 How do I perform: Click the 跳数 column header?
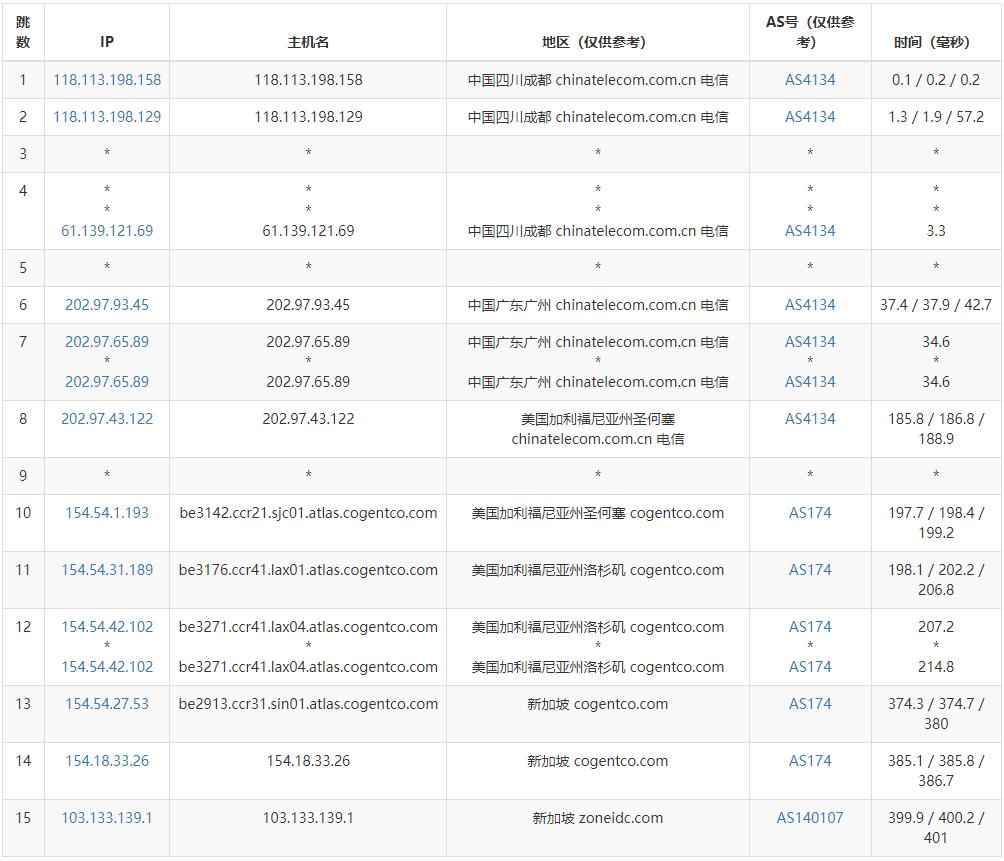coord(23,32)
